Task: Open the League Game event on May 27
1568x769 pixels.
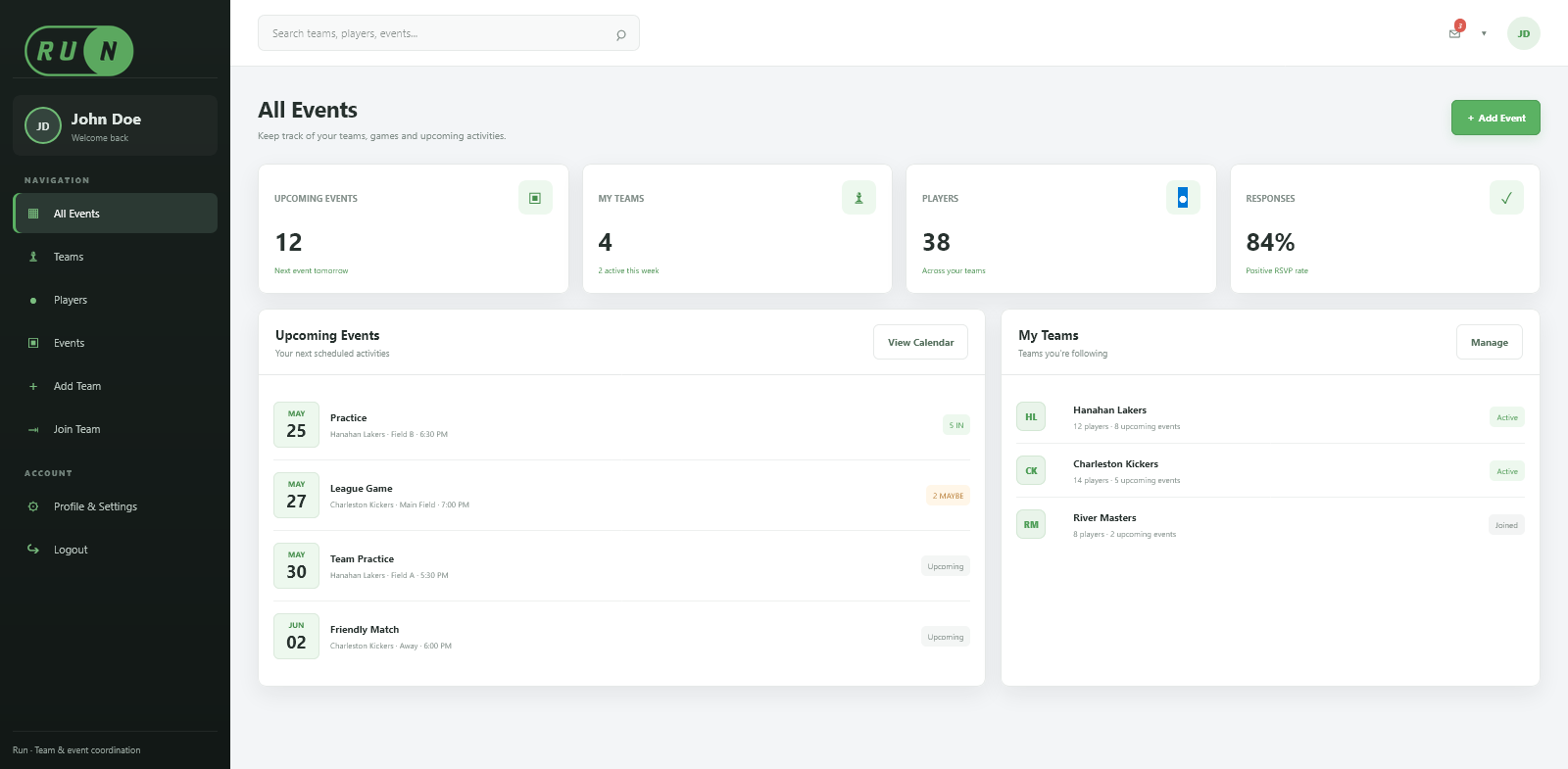Action: coord(621,496)
